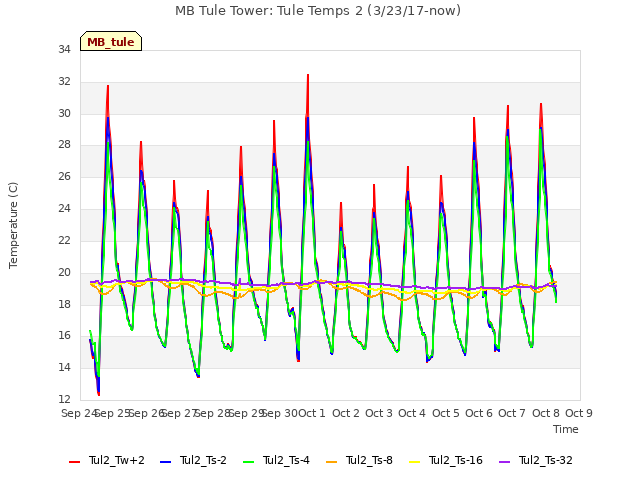Click the Oct 3 x-axis tick label
Viewport: 640px width, 480px height.
point(379,413)
